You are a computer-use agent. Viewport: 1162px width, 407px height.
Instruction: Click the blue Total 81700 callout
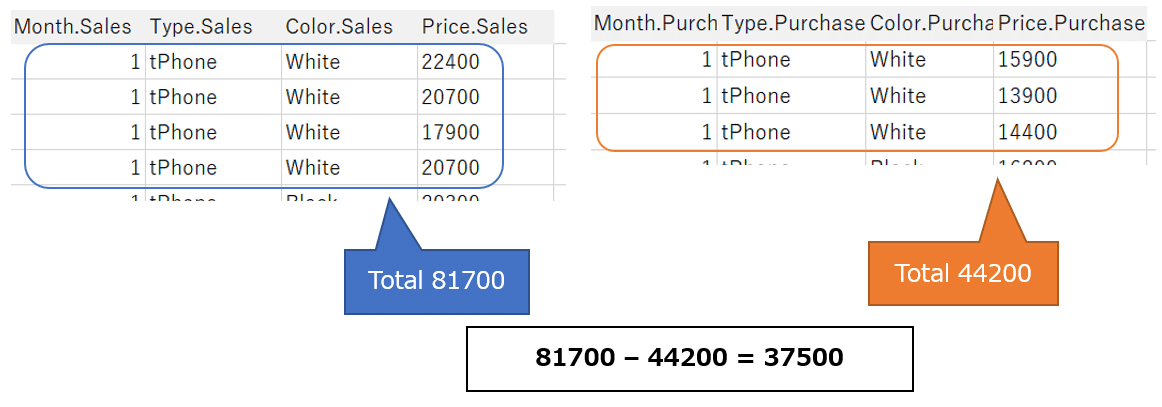(x=436, y=280)
